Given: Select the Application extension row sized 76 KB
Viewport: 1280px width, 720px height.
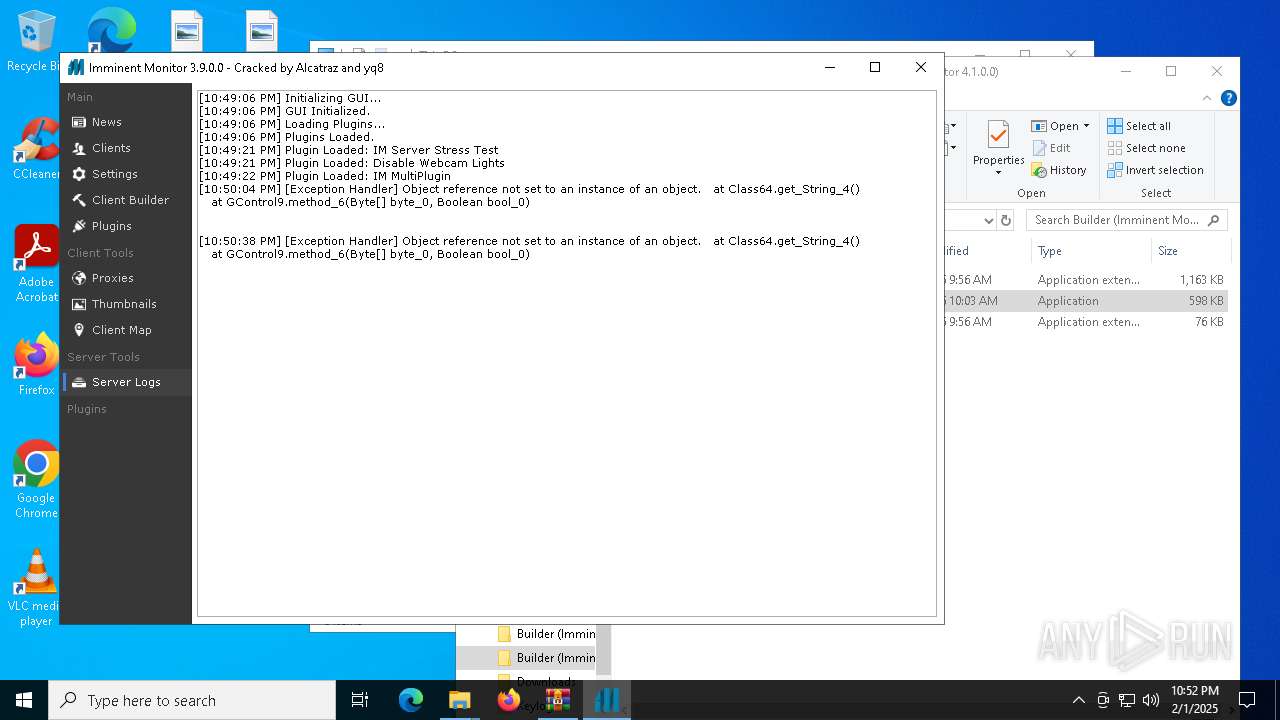Looking at the screenshot, I should pyautogui.click(x=1085, y=322).
